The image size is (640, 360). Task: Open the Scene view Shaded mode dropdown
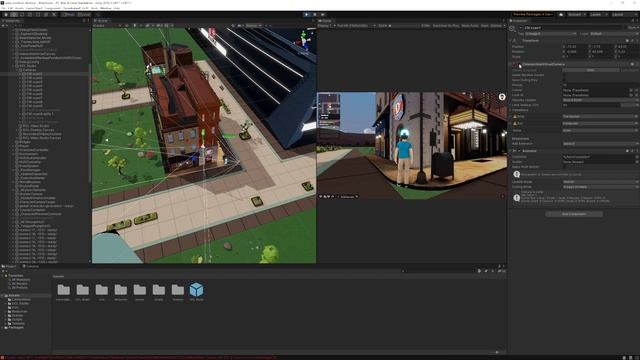point(104,25)
